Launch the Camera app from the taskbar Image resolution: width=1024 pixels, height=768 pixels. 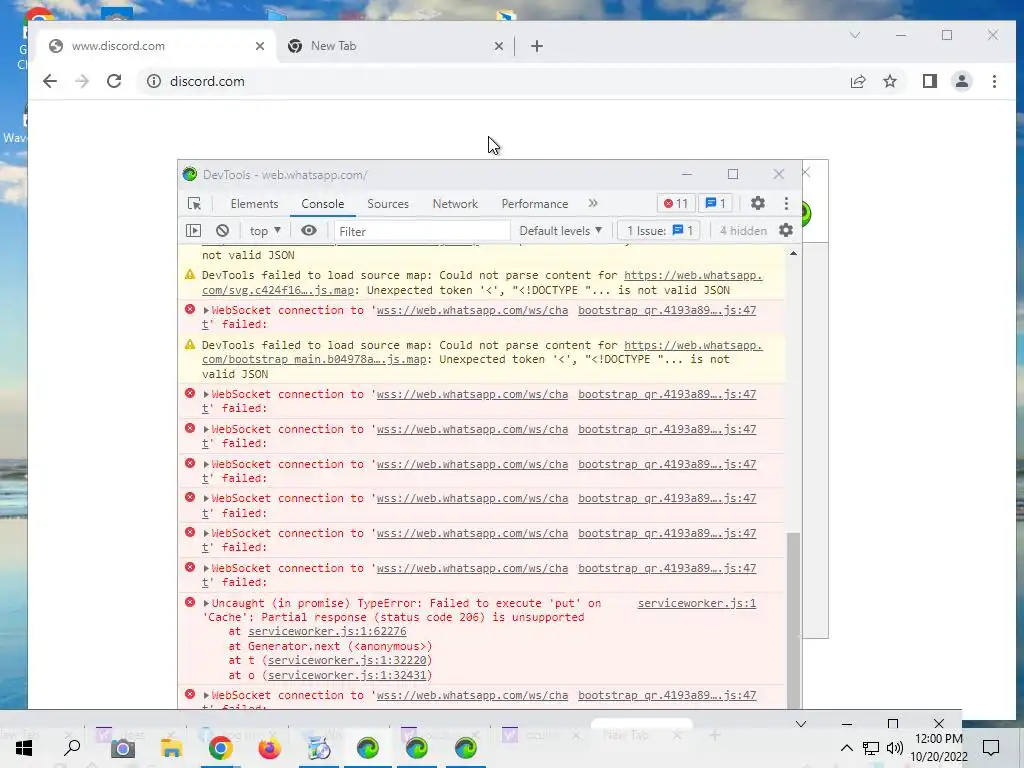pyautogui.click(x=122, y=748)
